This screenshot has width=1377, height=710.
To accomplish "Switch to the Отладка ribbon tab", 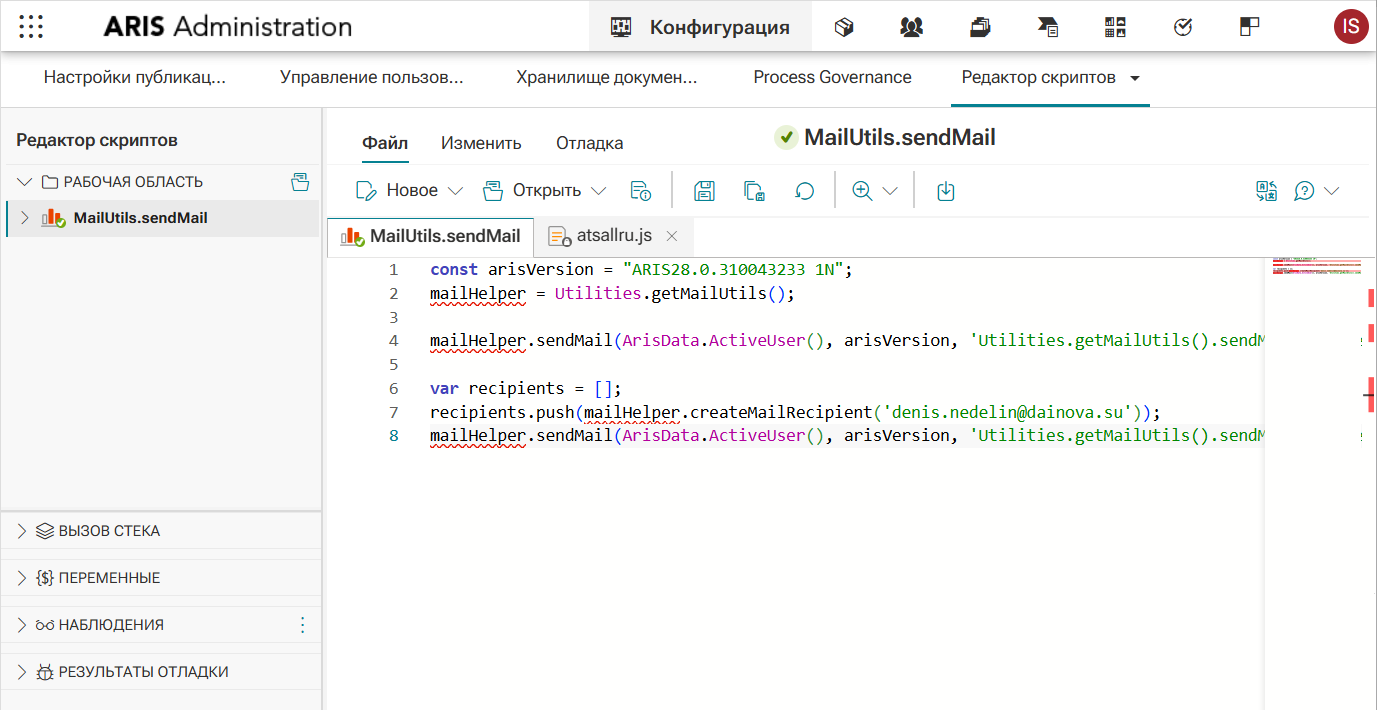I will [x=590, y=143].
